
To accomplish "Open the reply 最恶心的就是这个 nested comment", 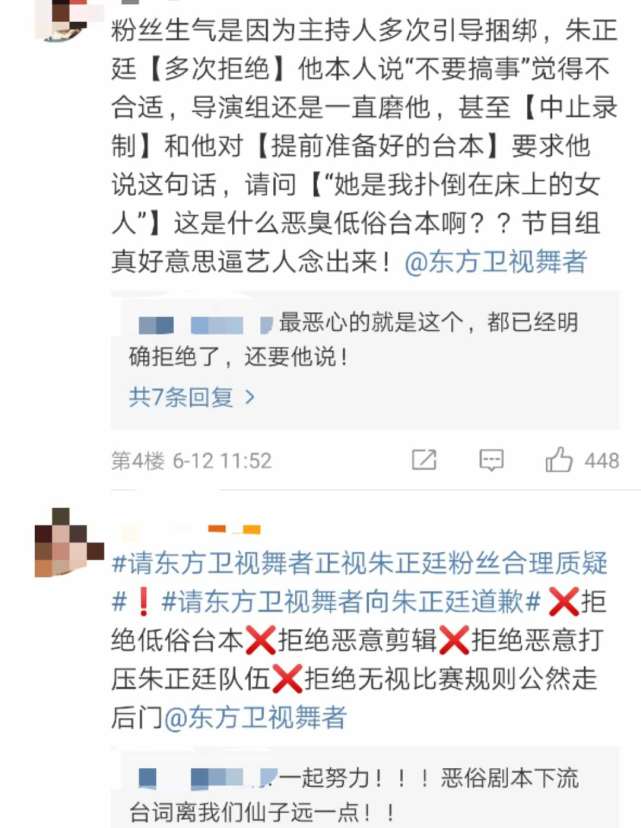I will coord(354,340).
